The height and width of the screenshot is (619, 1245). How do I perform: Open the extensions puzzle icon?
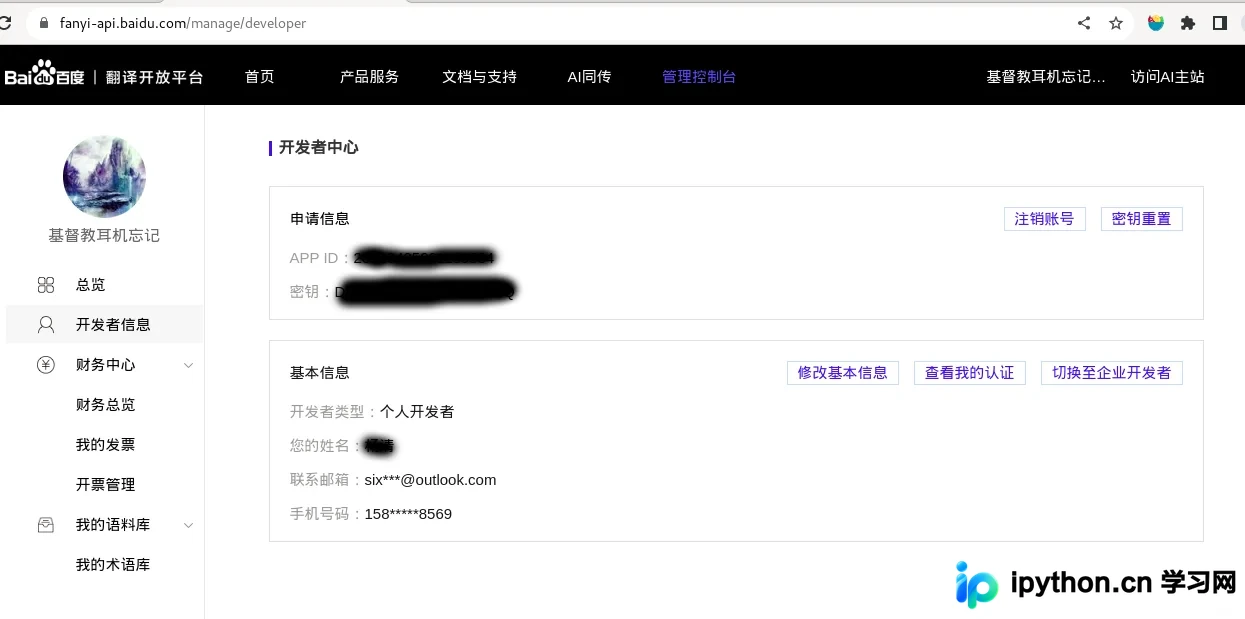[x=1188, y=23]
